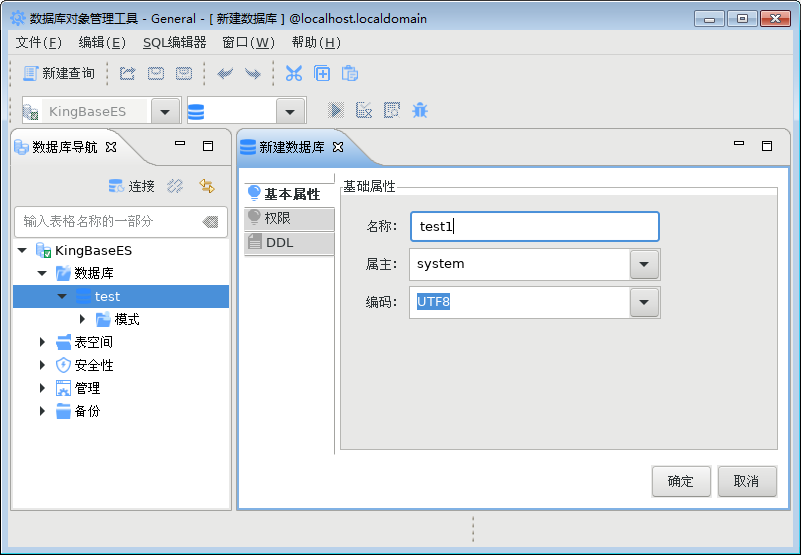
Task: Click the disconnect icon in navigator toolbar
Action: coord(175,186)
